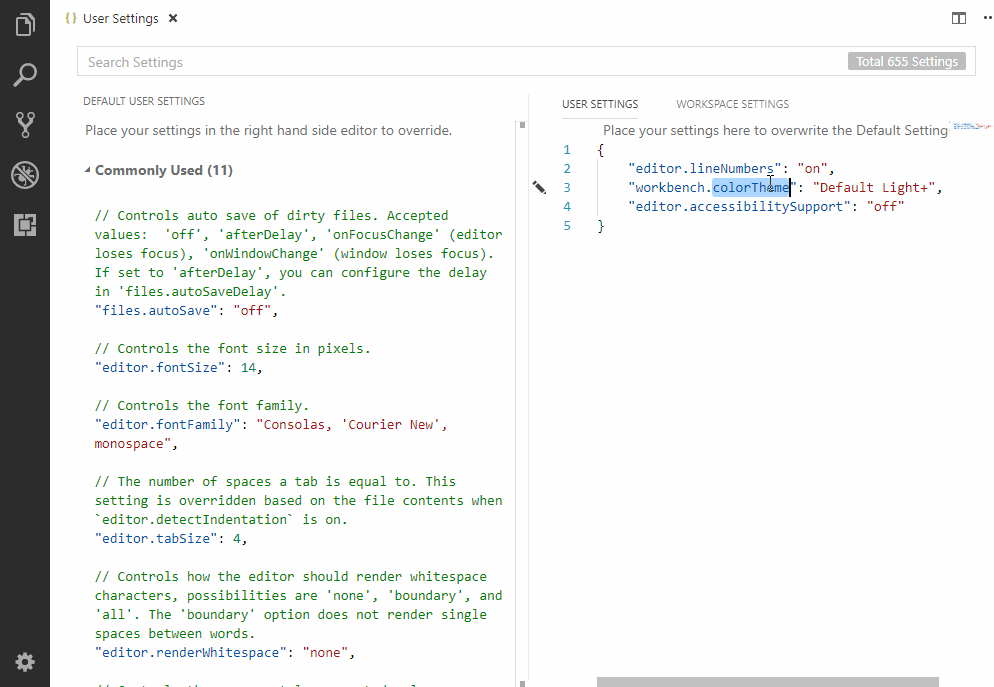This screenshot has width=994, height=687.
Task: Switch to the WORKSPACE SETTINGS tab
Action: (x=732, y=104)
